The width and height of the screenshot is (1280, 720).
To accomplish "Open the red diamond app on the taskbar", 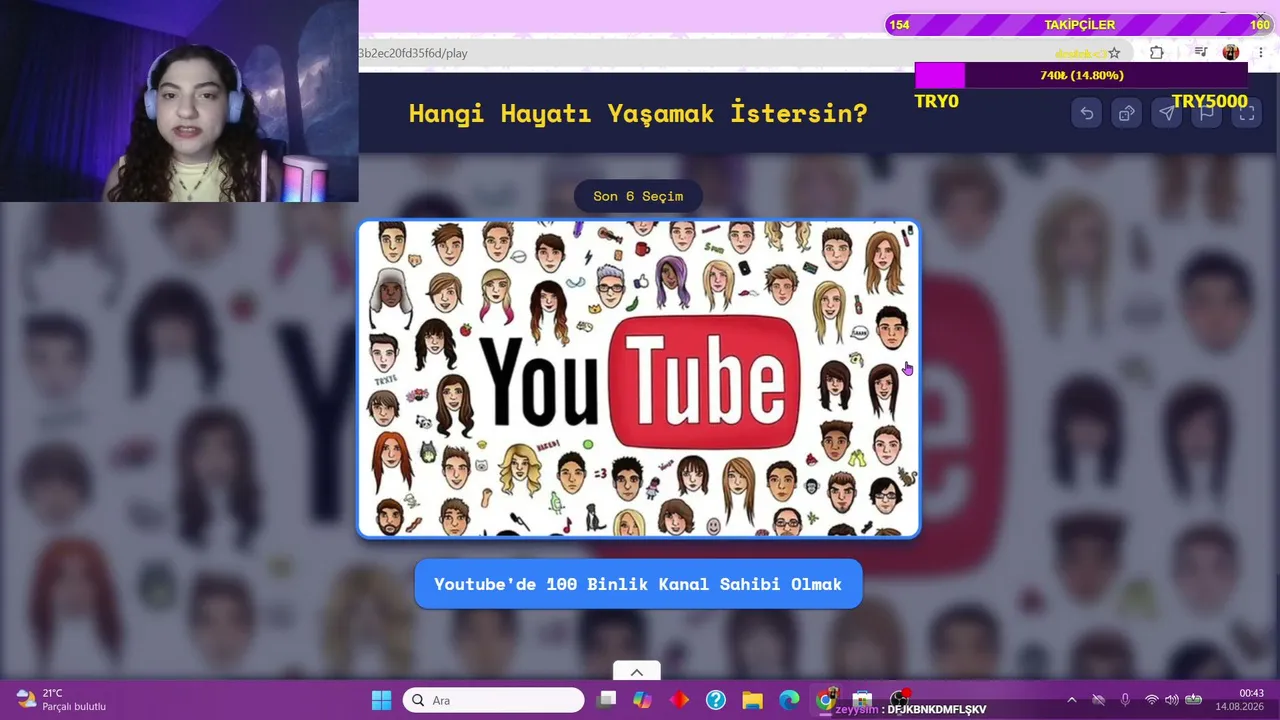I will point(680,700).
